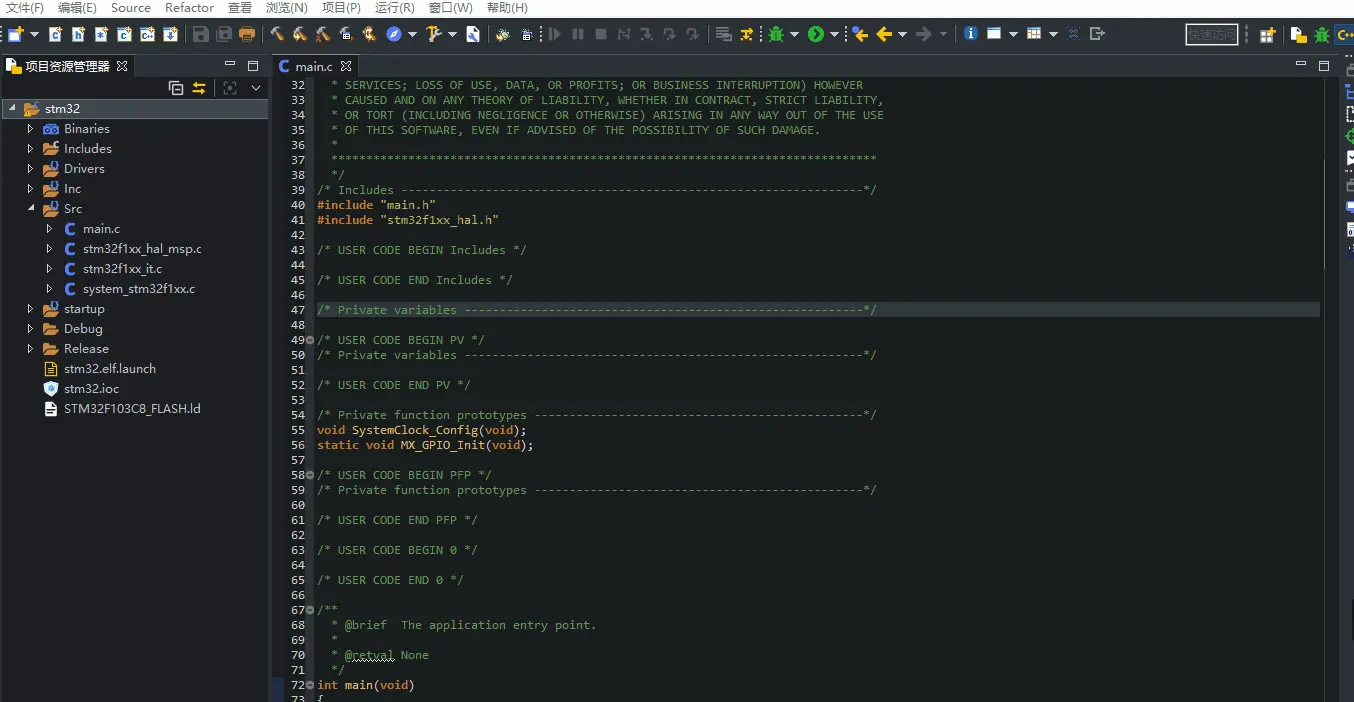Select main.c in project tree
Image resolution: width=1354 pixels, height=702 pixels.
coord(101,228)
